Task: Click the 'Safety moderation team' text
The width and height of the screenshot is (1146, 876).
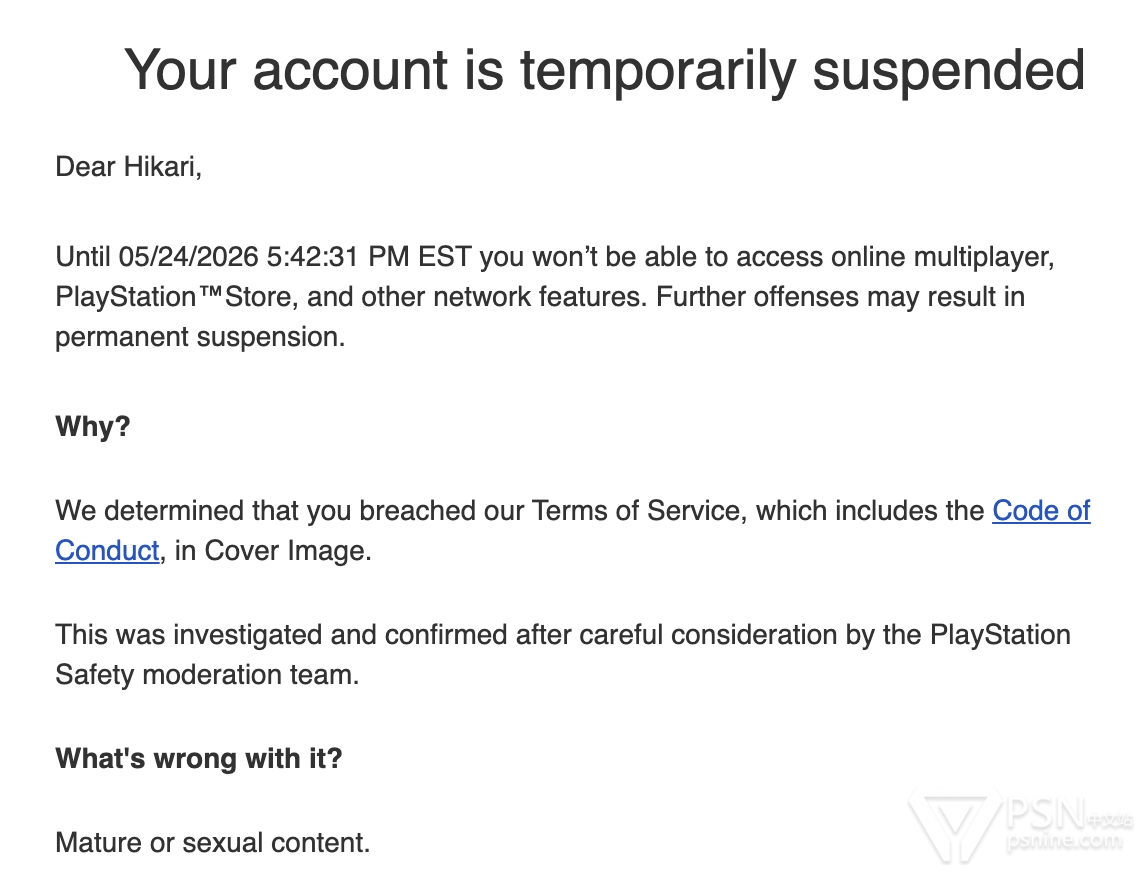Action: (205, 674)
